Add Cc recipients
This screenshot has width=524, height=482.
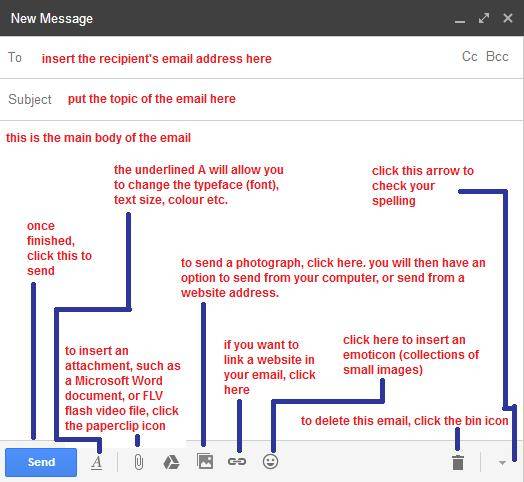point(470,56)
